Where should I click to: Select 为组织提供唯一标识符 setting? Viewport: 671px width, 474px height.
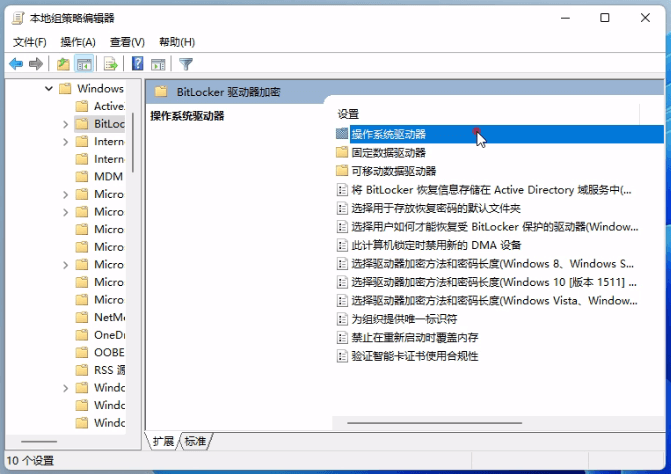coord(404,319)
